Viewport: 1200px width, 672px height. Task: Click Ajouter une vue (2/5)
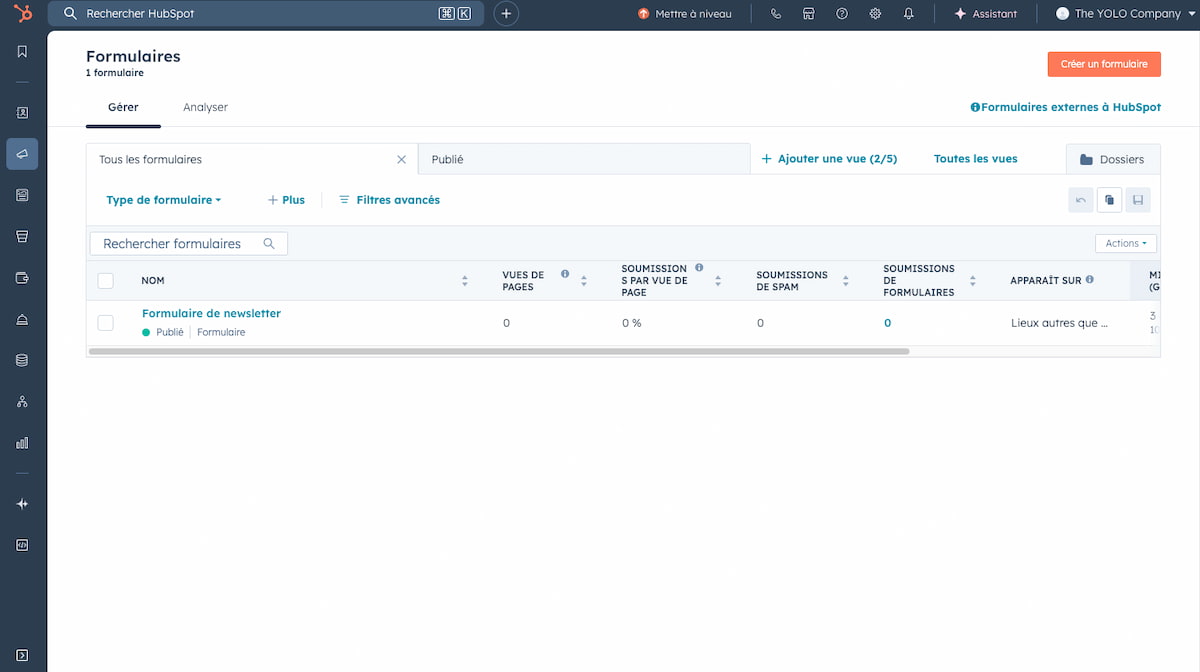click(829, 159)
